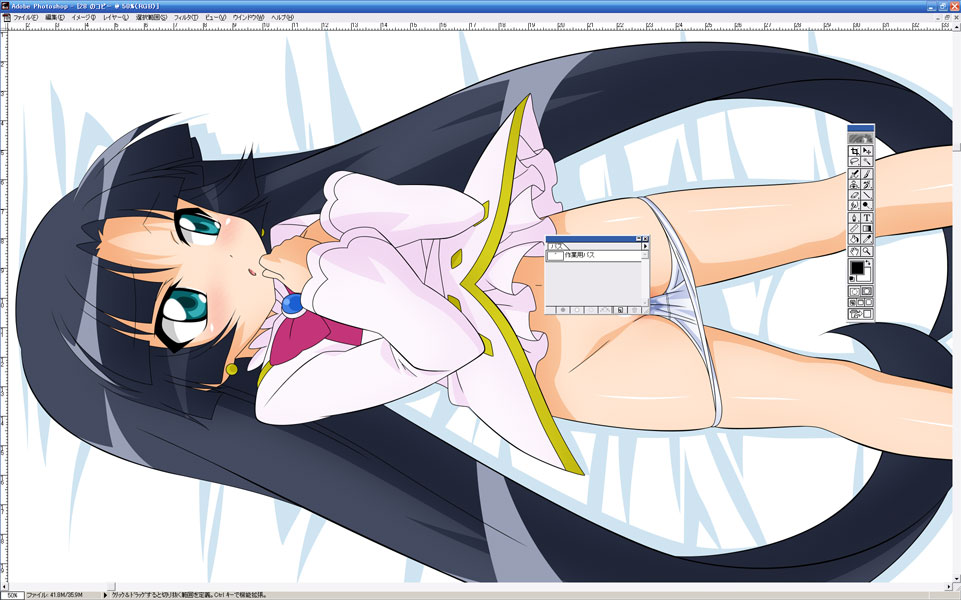Select the Eraser tool
The width and height of the screenshot is (961, 600).
(855, 195)
